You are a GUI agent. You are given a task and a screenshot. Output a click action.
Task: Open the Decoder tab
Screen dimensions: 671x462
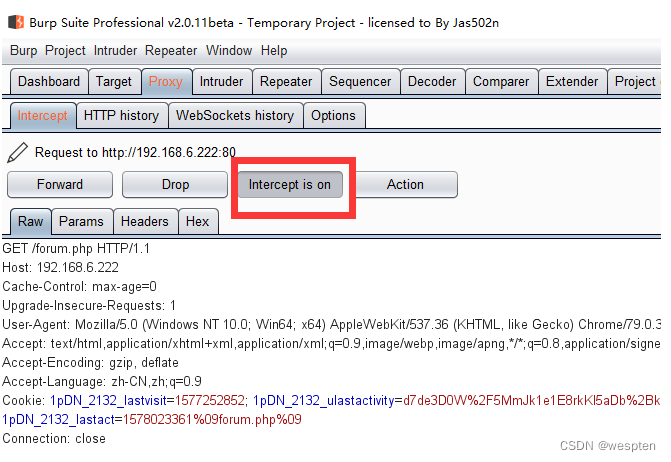point(432,81)
